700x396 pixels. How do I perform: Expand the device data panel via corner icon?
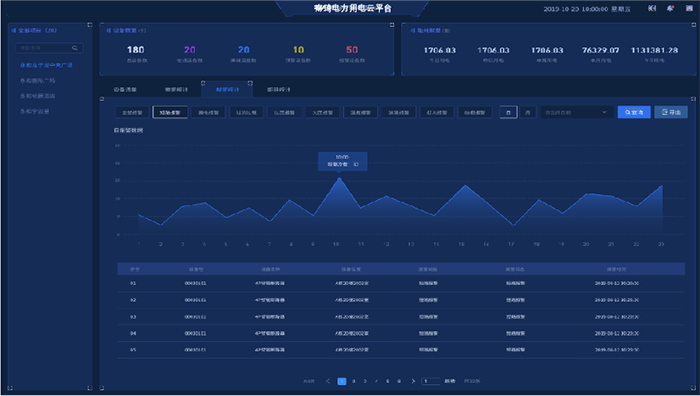392,25
